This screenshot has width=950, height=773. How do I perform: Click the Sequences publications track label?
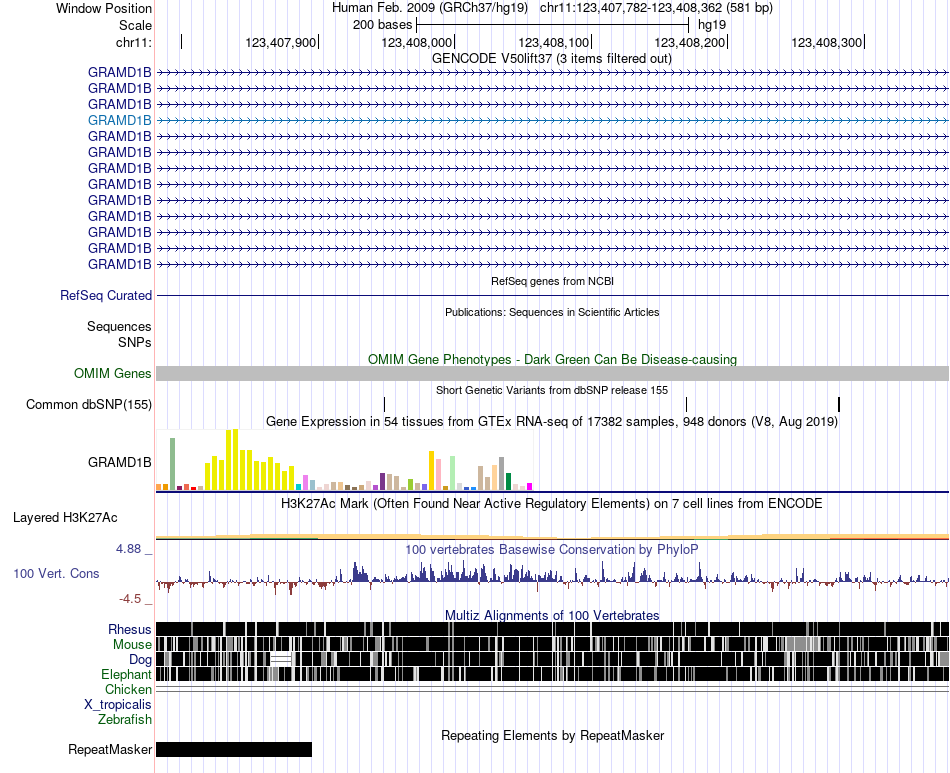coord(119,327)
